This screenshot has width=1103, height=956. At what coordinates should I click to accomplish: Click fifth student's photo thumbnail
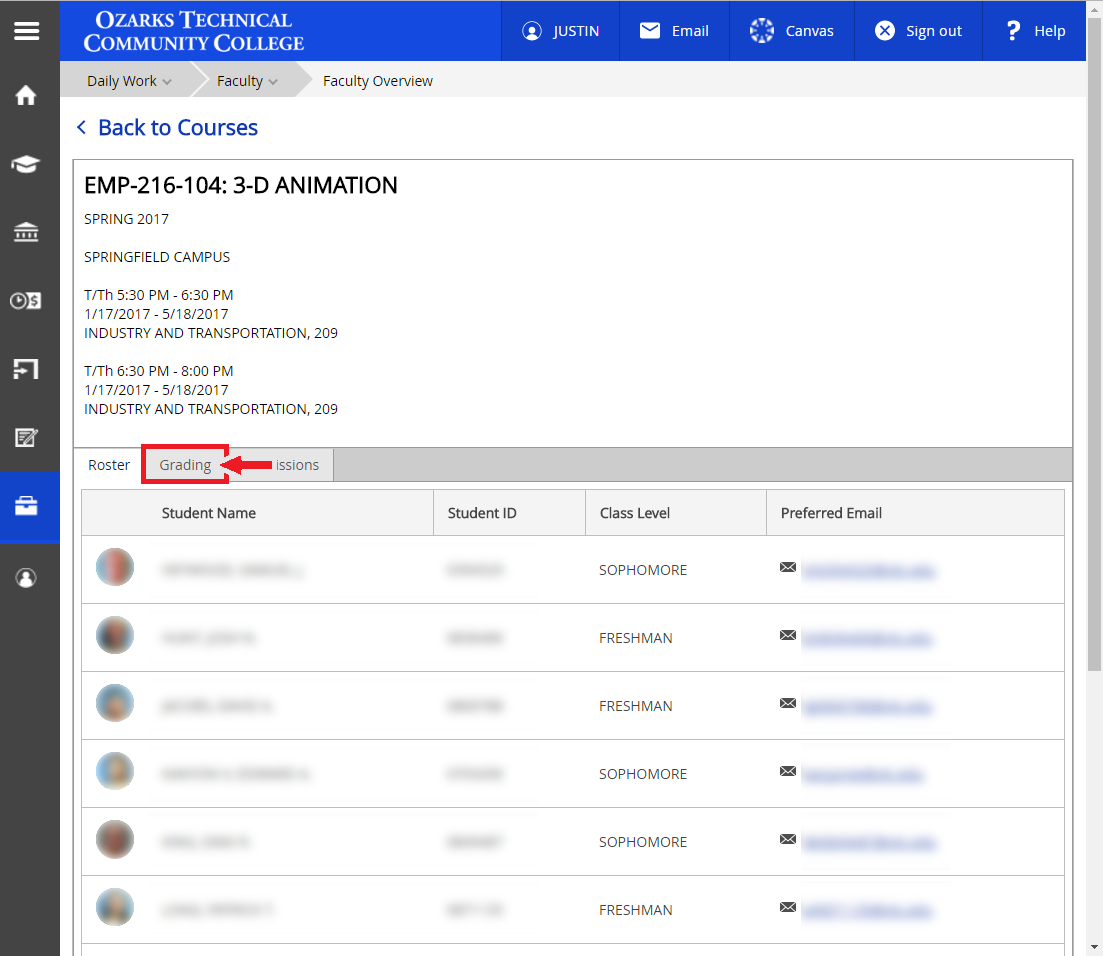click(x=115, y=839)
